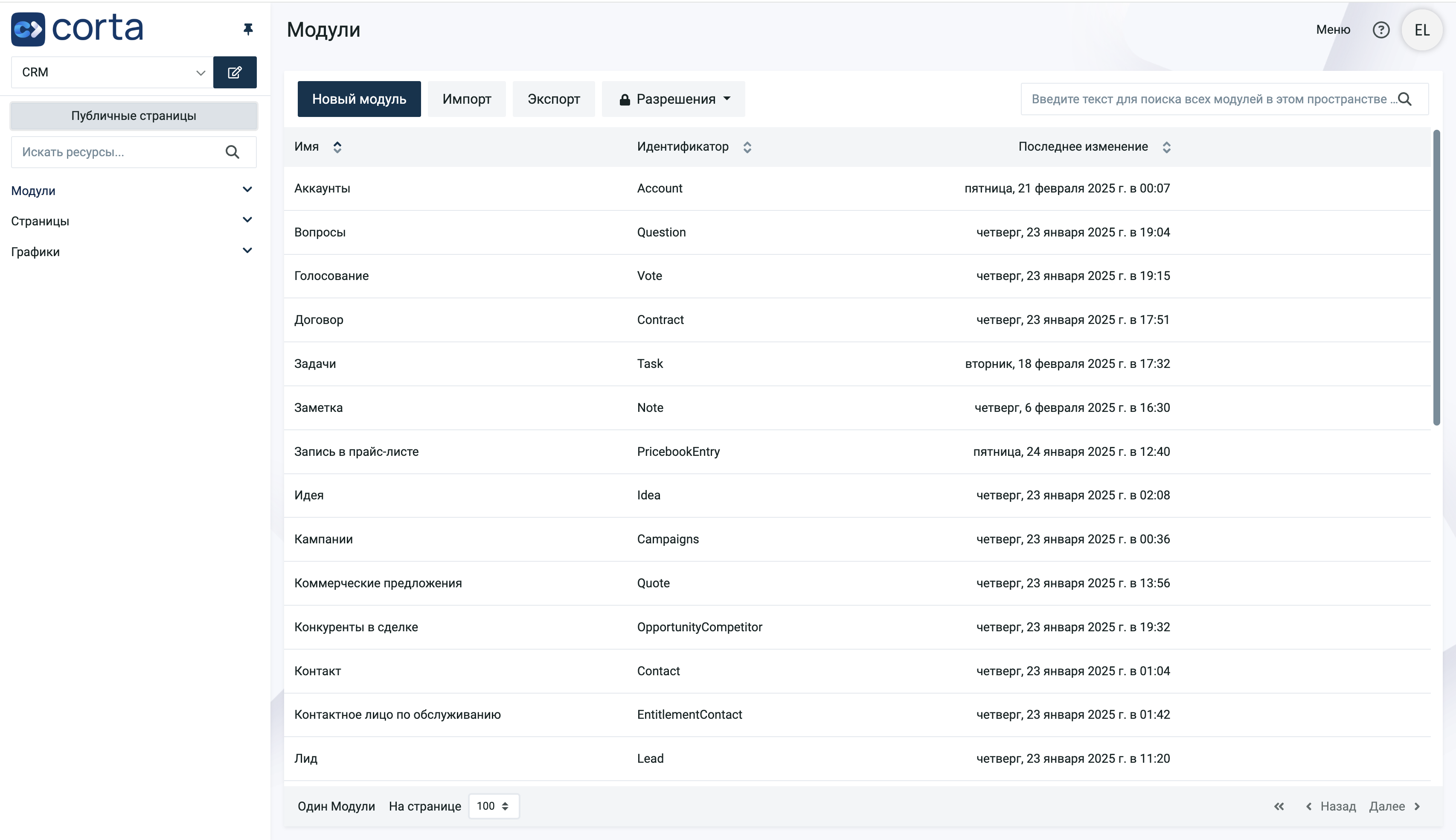Open the CRM namespace dropdown

112,72
